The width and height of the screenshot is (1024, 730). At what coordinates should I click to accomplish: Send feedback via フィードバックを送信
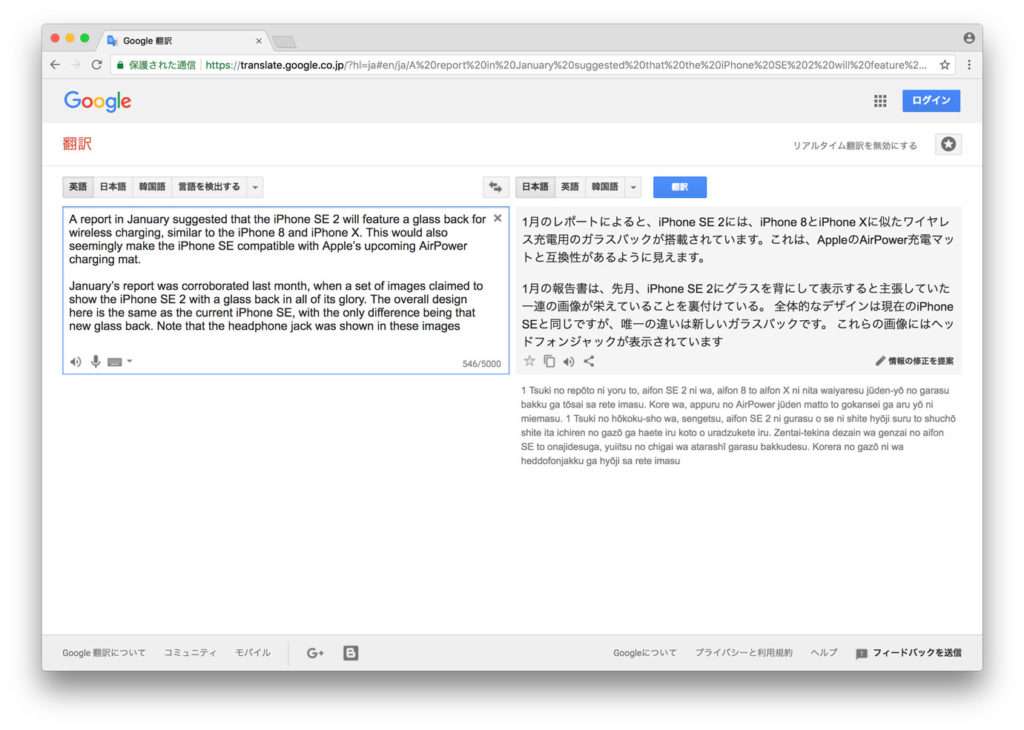click(909, 653)
